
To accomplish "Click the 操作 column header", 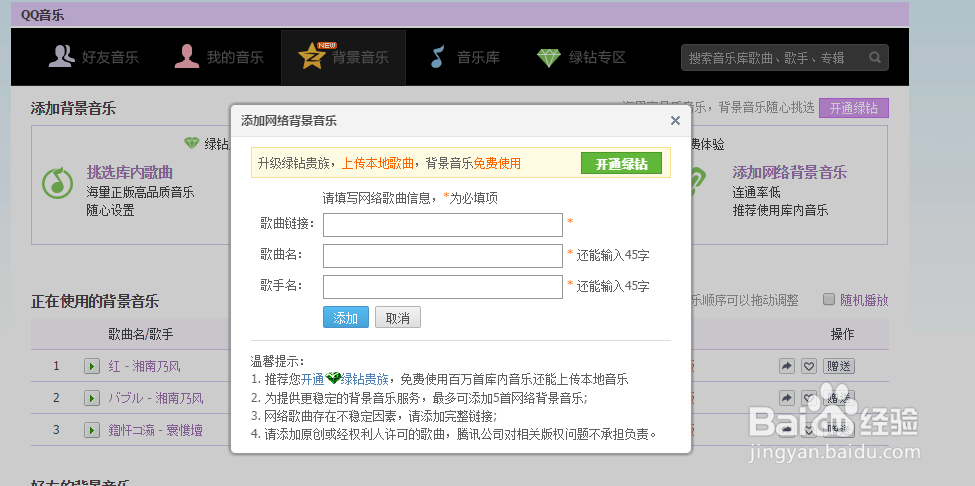I will [843, 334].
